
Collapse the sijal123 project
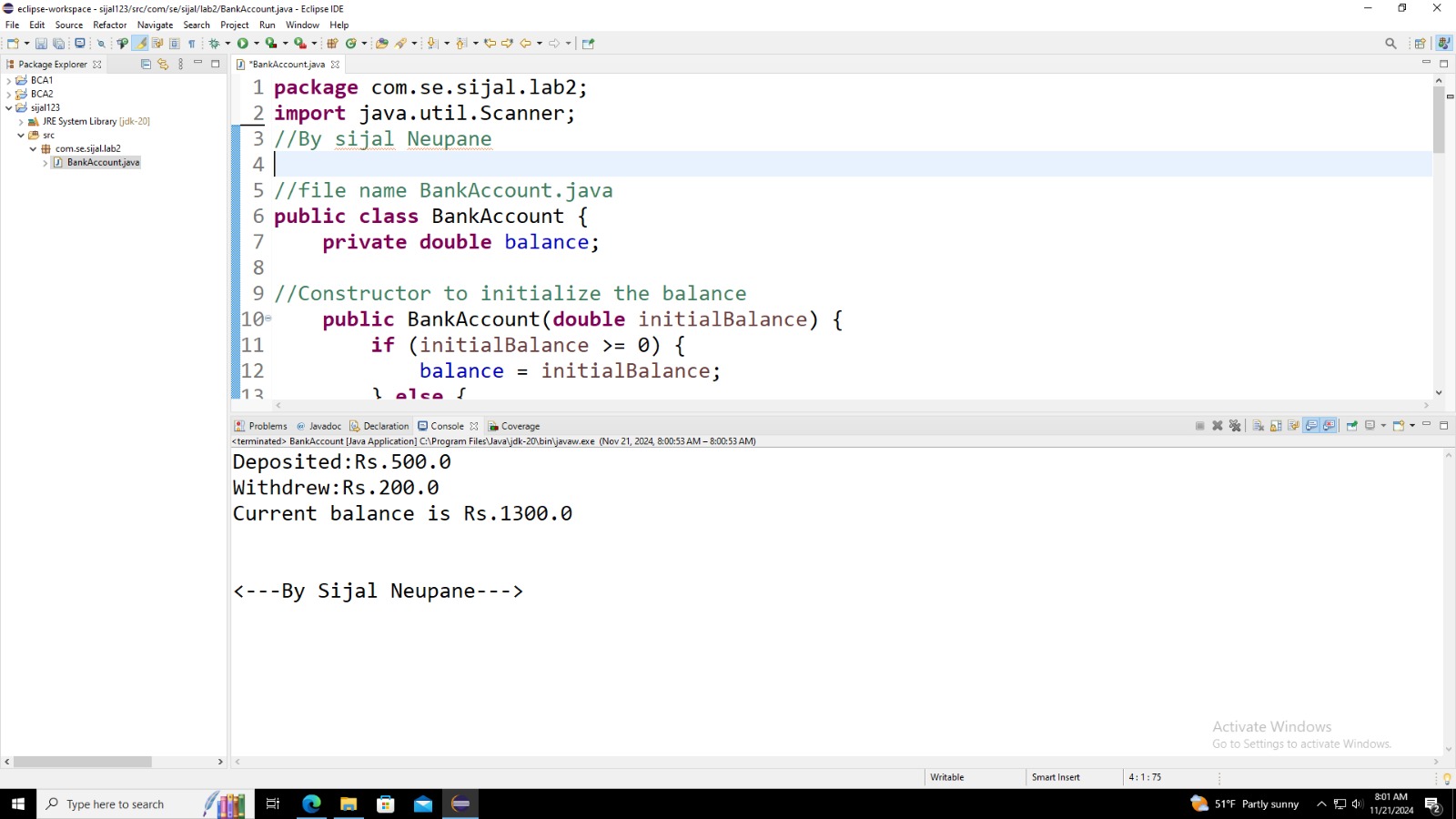click(x=9, y=107)
